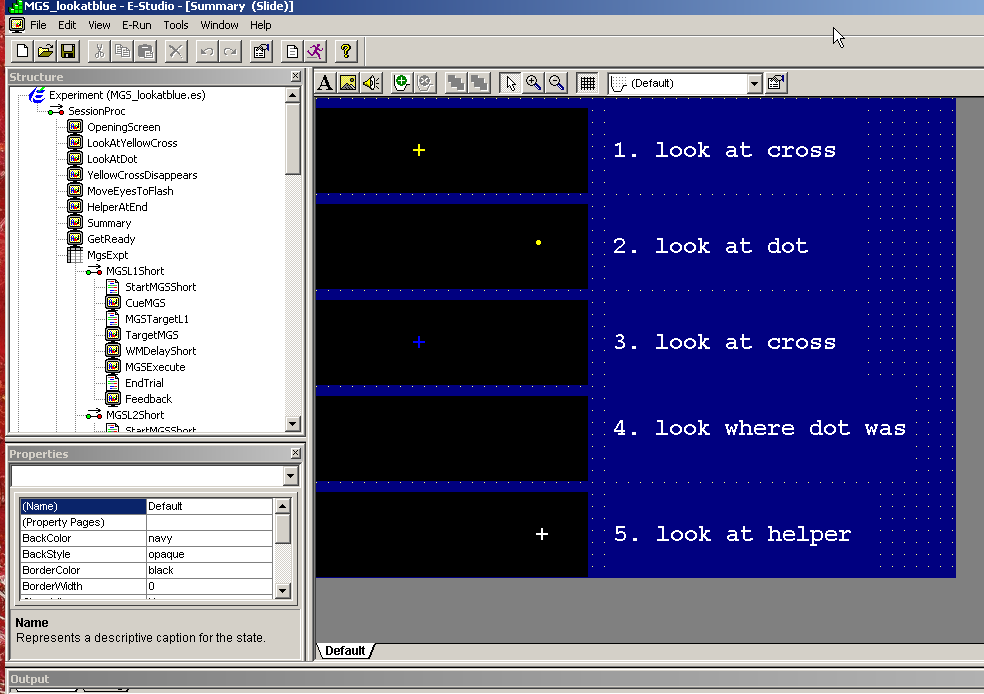Select the Image tool in the slide toolbar

pos(348,83)
